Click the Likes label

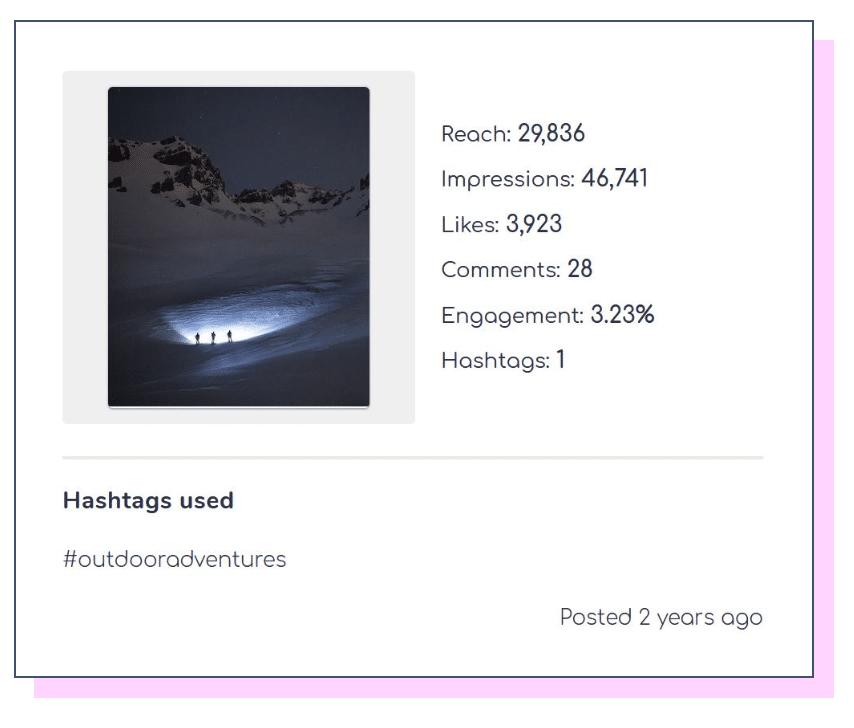(x=470, y=224)
